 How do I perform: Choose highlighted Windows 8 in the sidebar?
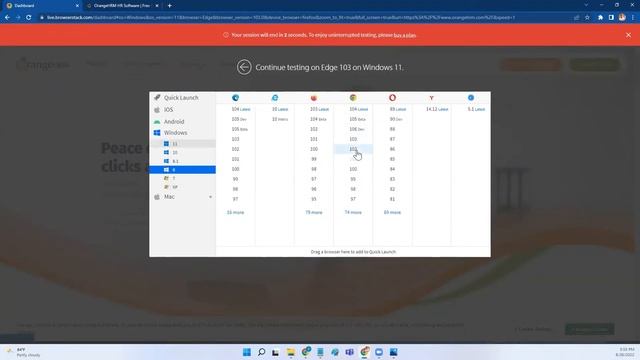(182, 170)
